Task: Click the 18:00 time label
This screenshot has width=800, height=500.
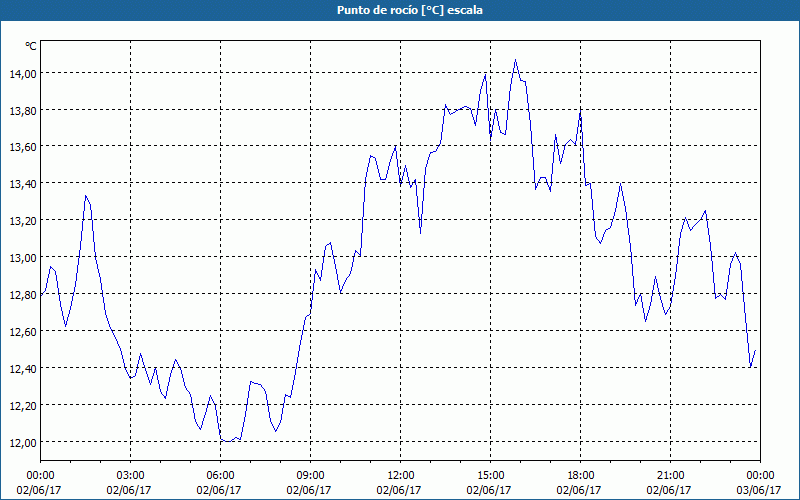Action: [581, 476]
